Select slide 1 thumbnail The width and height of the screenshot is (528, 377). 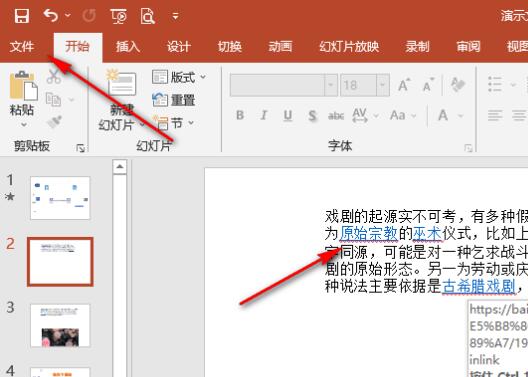(60, 198)
